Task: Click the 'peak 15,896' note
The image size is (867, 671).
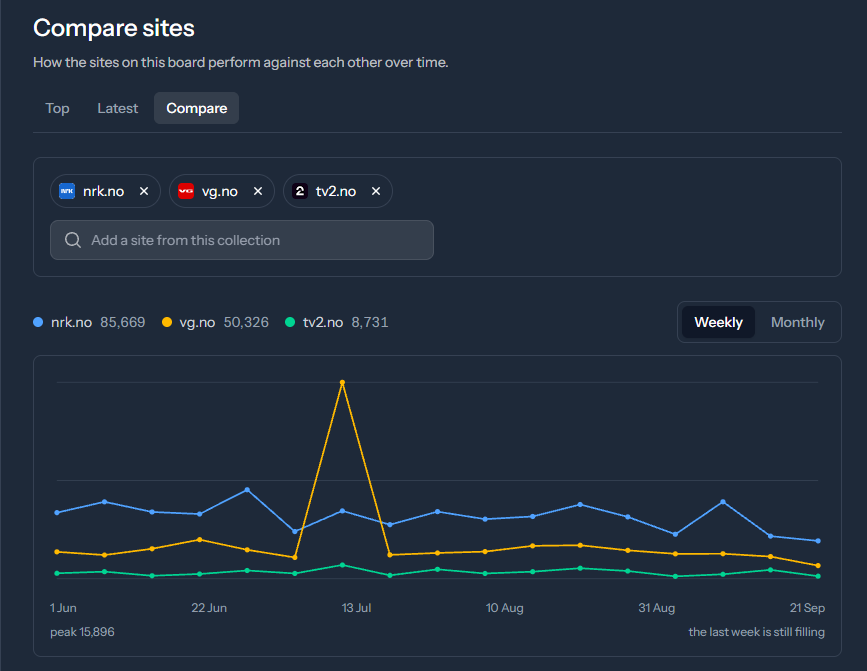Action: coord(82,632)
